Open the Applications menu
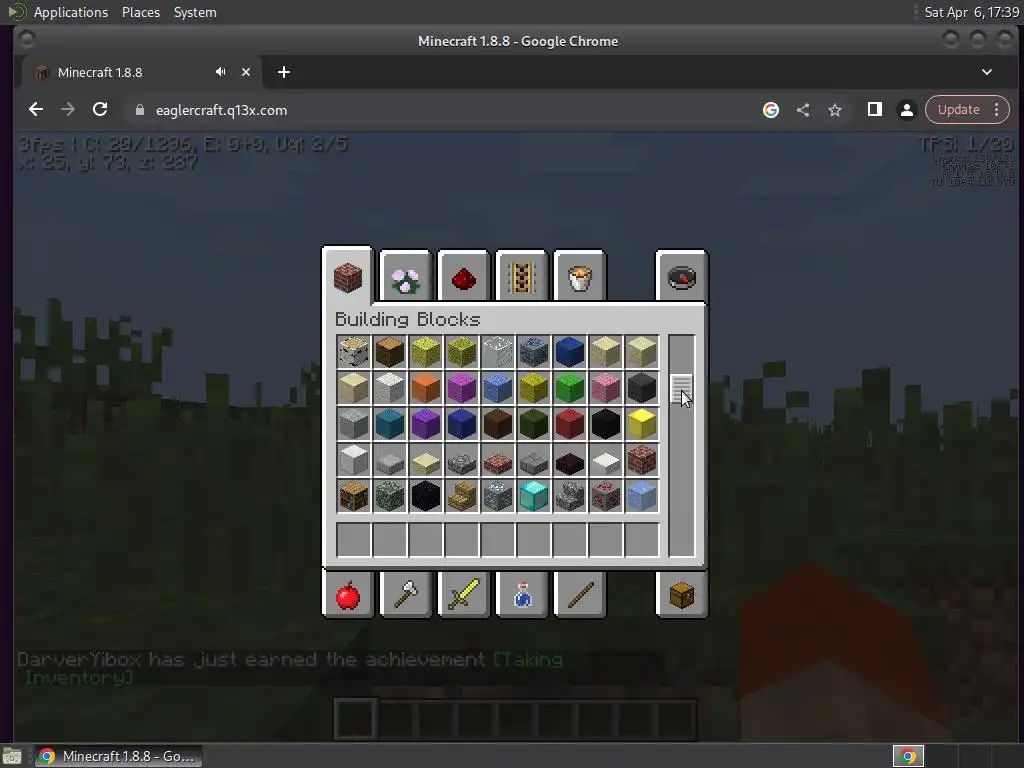The width and height of the screenshot is (1024, 768). (71, 12)
